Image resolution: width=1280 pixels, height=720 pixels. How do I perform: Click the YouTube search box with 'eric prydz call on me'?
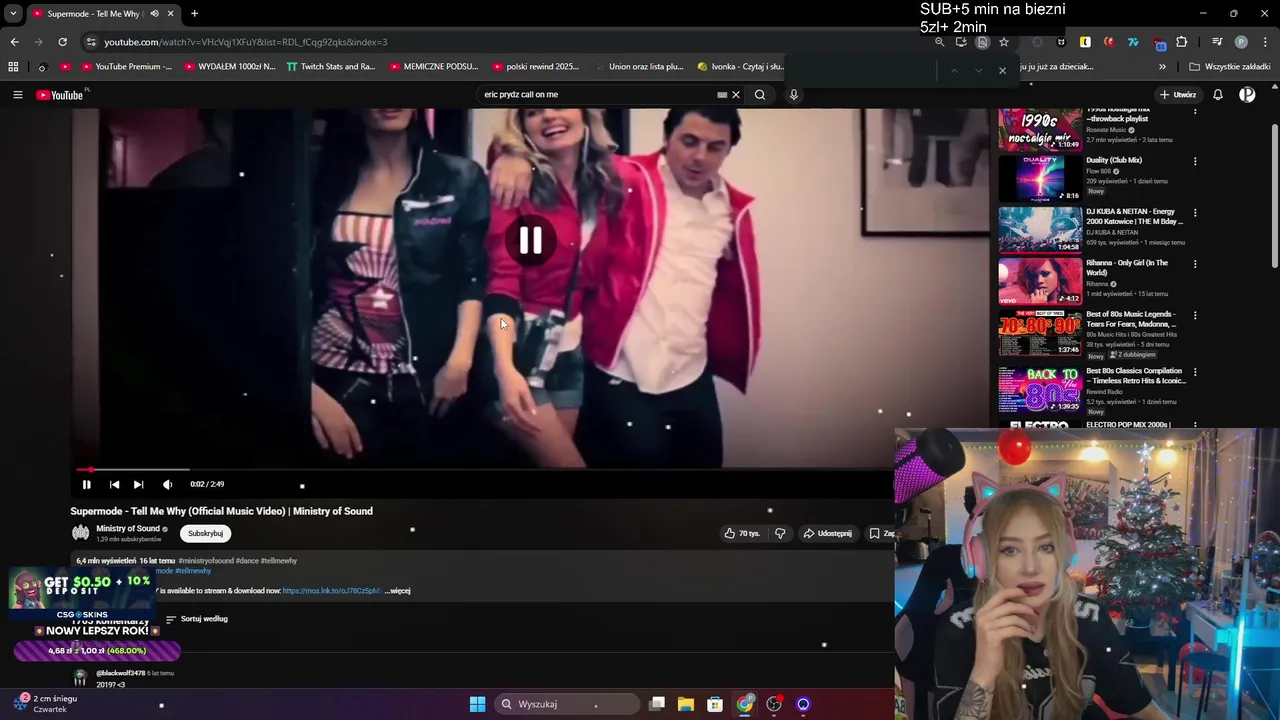pos(598,95)
